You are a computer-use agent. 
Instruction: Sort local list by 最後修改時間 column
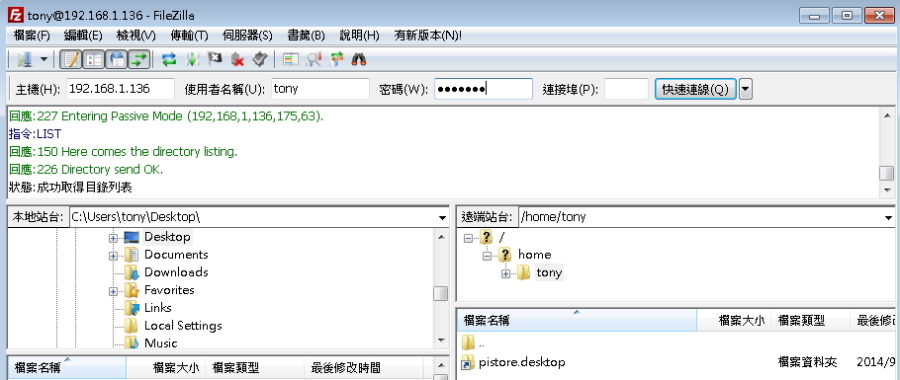[x=363, y=367]
